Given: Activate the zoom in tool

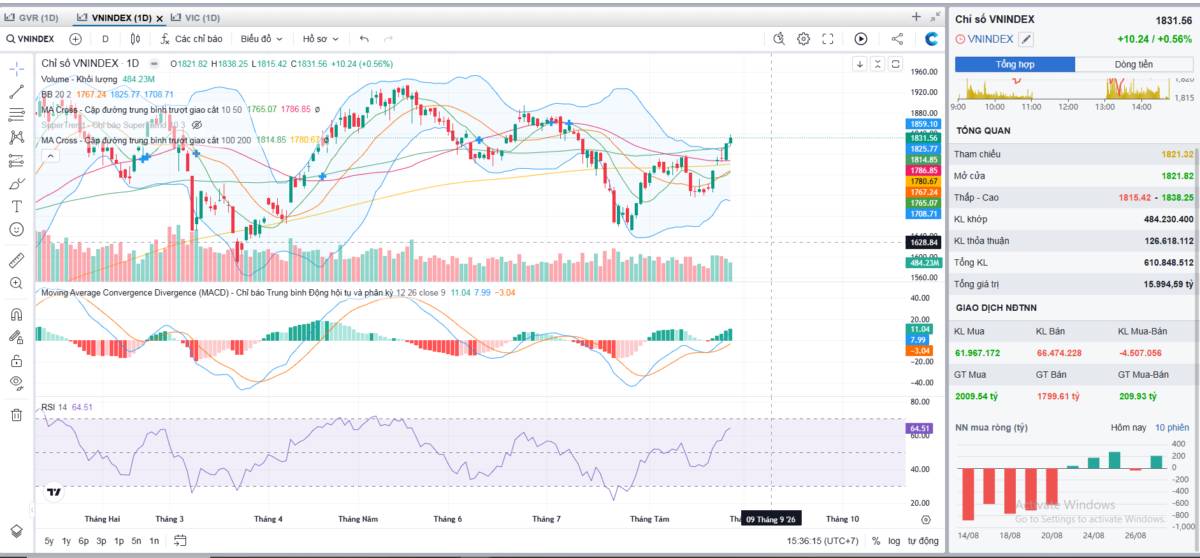Looking at the screenshot, I should (16, 283).
